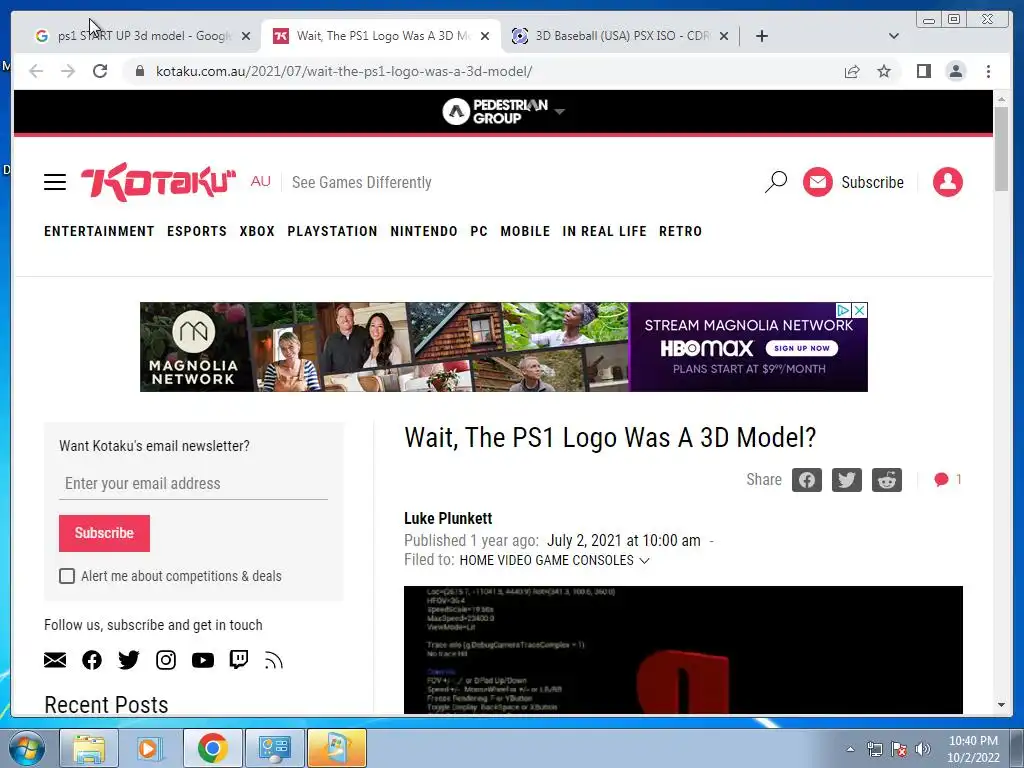Go forward in browser history
The image size is (1024, 768).
pyautogui.click(x=68, y=71)
